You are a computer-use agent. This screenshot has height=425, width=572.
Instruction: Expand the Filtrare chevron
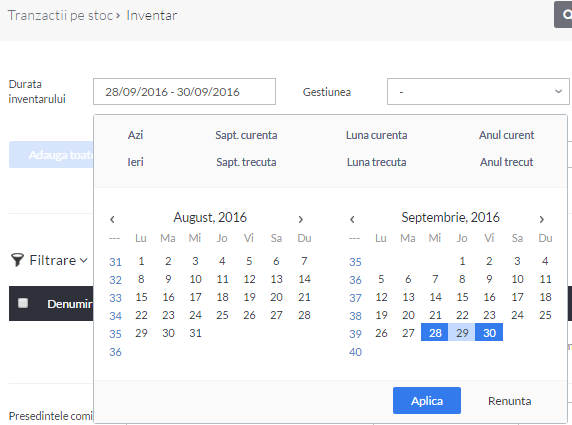coord(84,260)
